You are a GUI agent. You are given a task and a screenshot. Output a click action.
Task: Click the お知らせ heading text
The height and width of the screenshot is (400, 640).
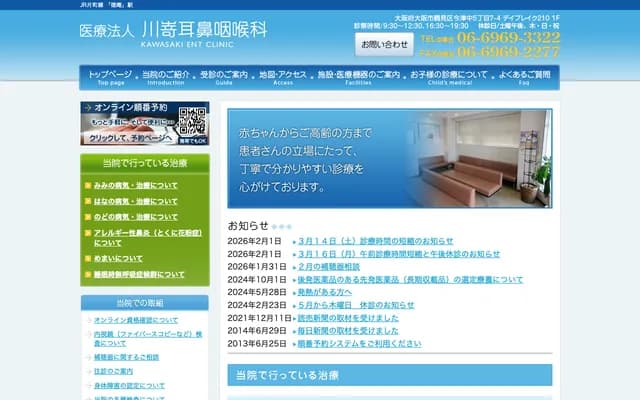tap(248, 226)
